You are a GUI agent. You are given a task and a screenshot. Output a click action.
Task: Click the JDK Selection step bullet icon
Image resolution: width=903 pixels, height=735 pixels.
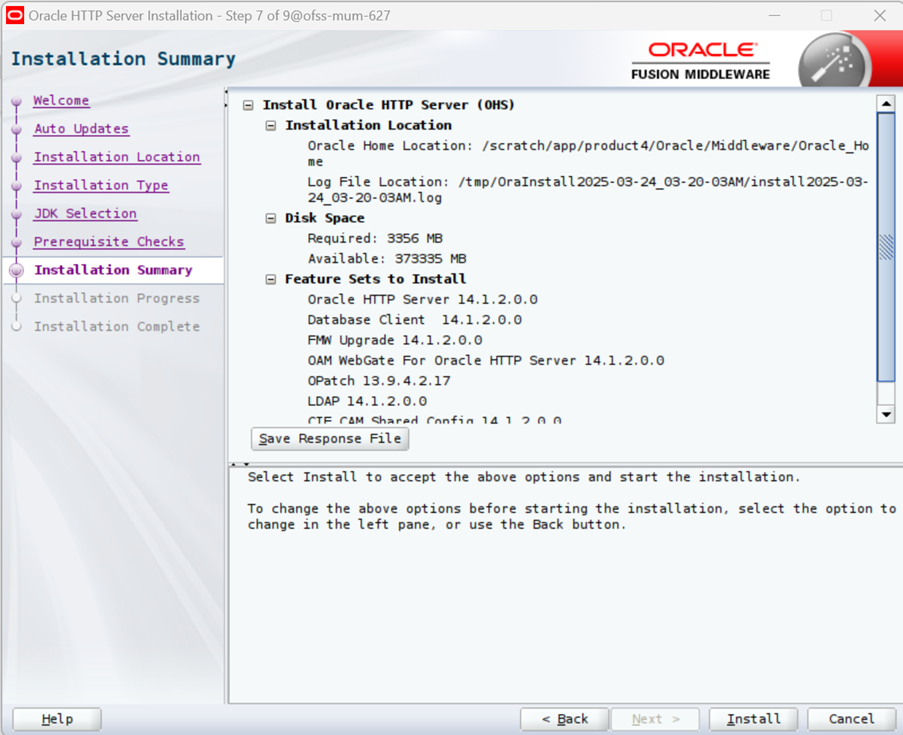click(16, 214)
